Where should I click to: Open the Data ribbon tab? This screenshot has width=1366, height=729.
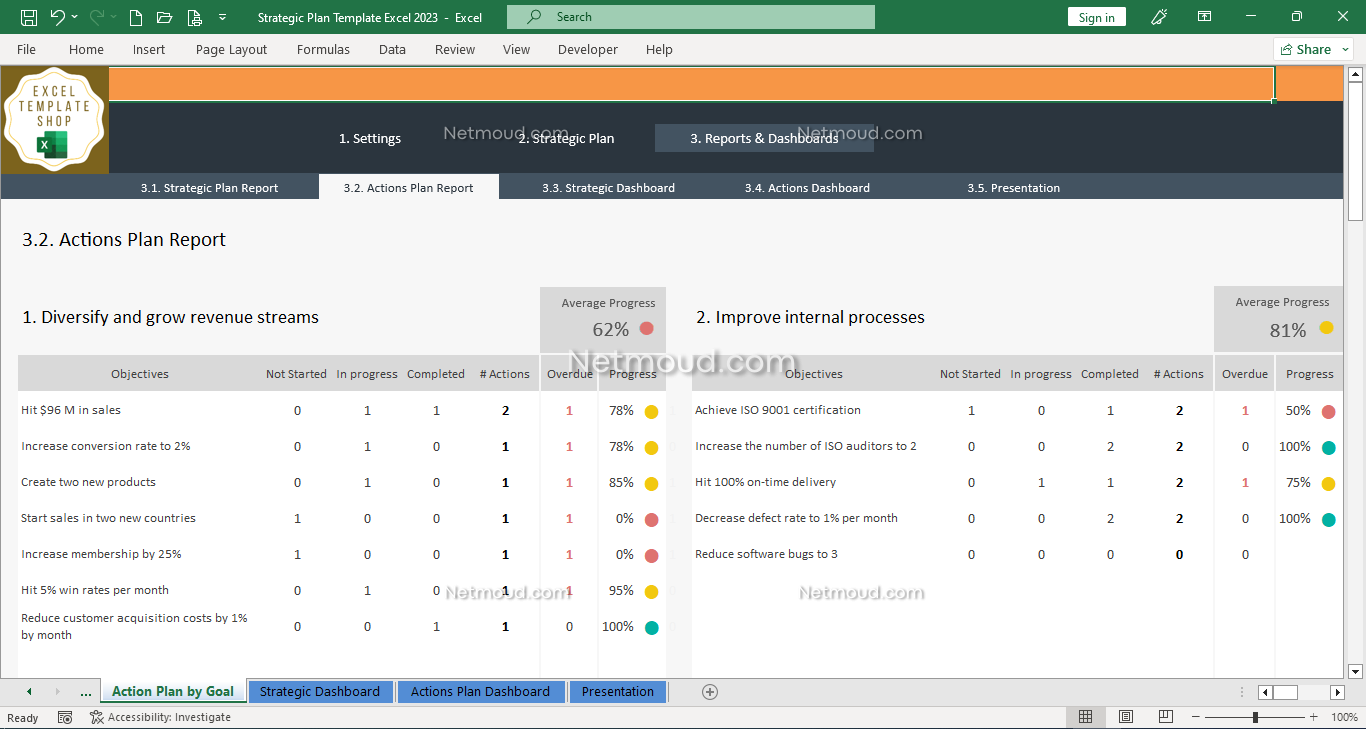(x=392, y=49)
